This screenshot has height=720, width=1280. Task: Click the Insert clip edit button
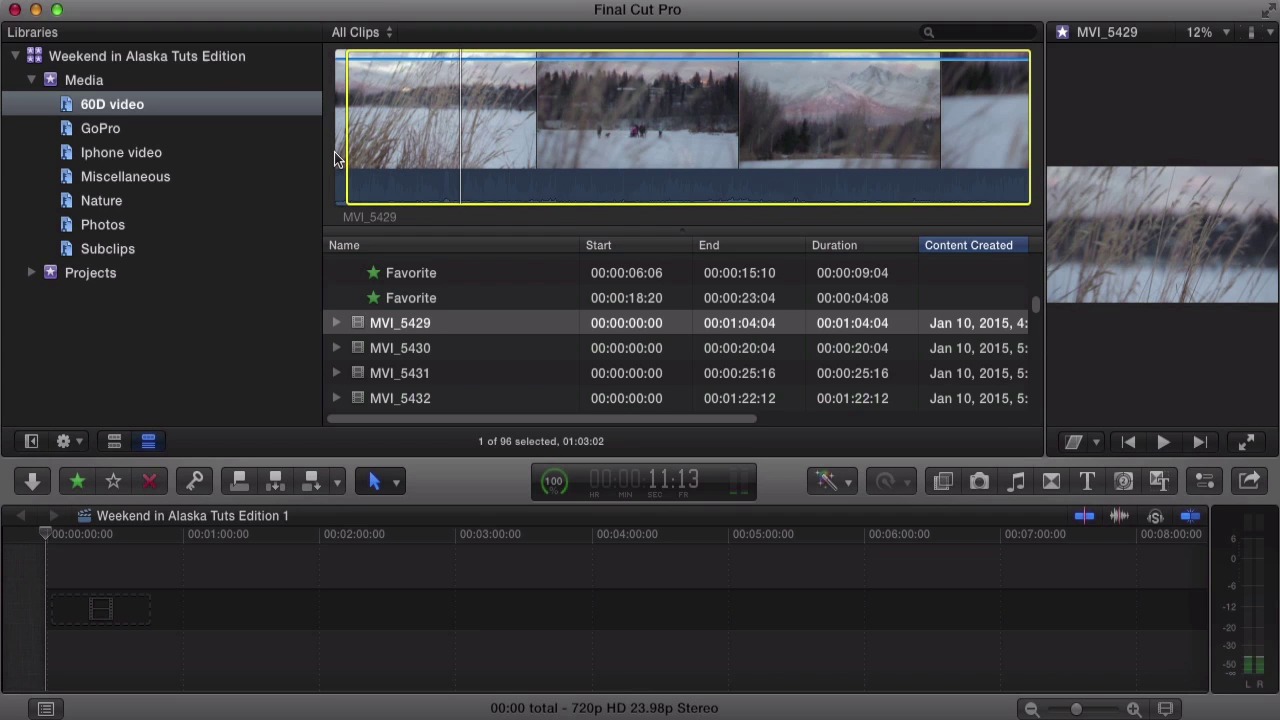[x=275, y=482]
